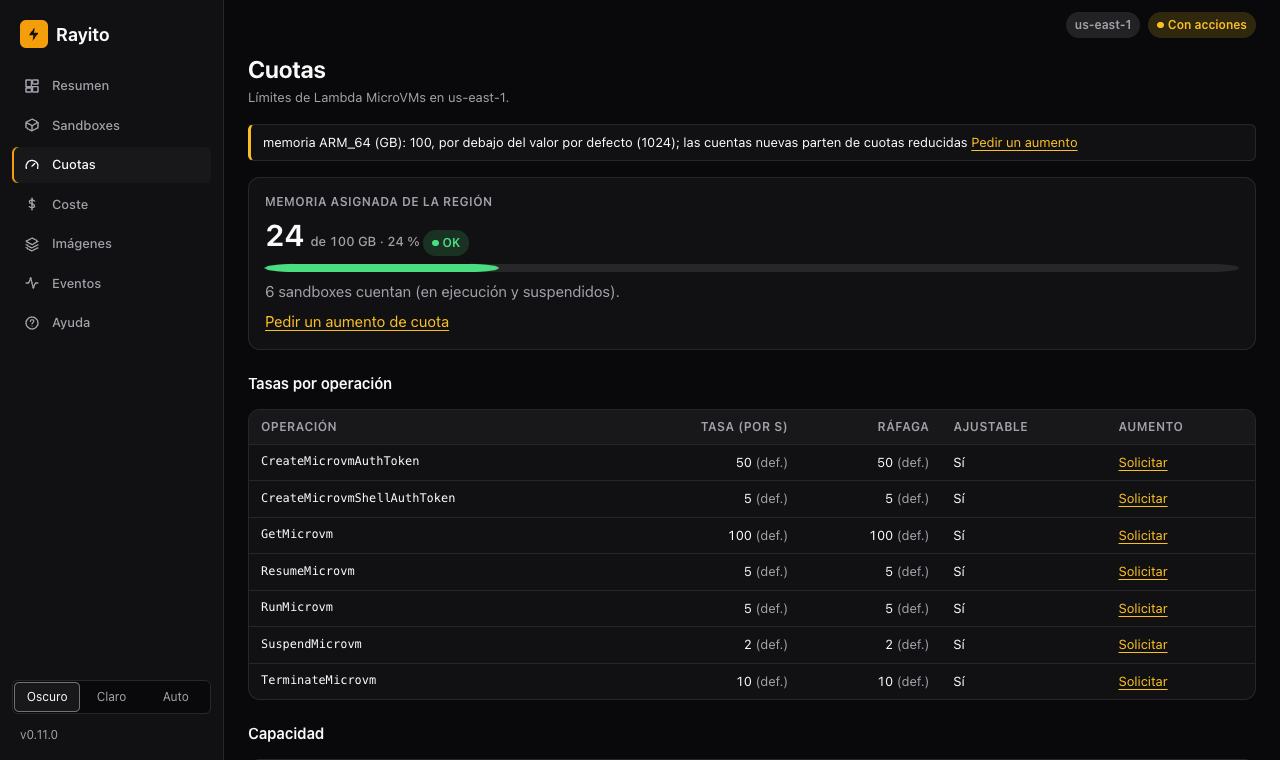
Task: Click Solicitar for CreateMicrovmShellAuthToken
Action: [x=1143, y=499]
